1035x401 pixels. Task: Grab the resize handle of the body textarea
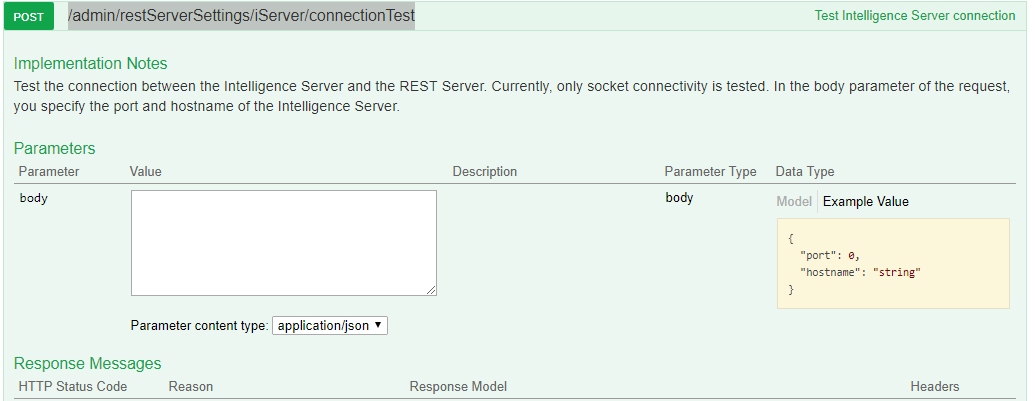(x=432, y=291)
